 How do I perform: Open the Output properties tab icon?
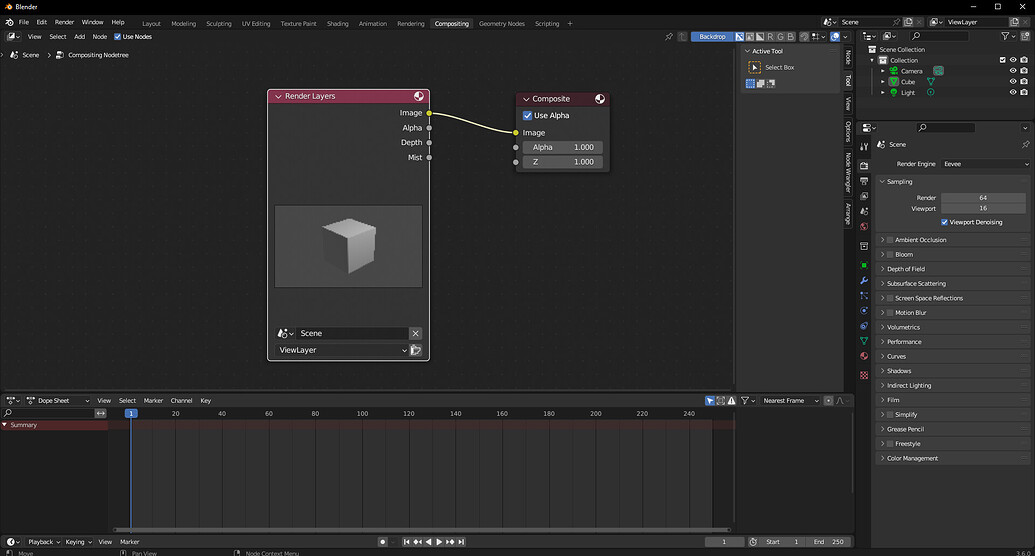click(x=864, y=181)
